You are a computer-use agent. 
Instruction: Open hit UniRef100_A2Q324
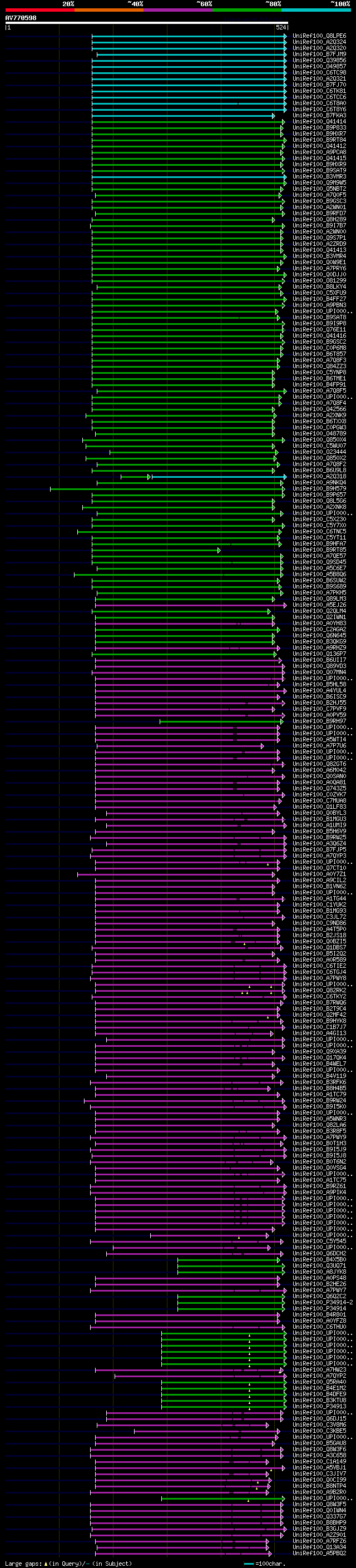[x=319, y=42]
